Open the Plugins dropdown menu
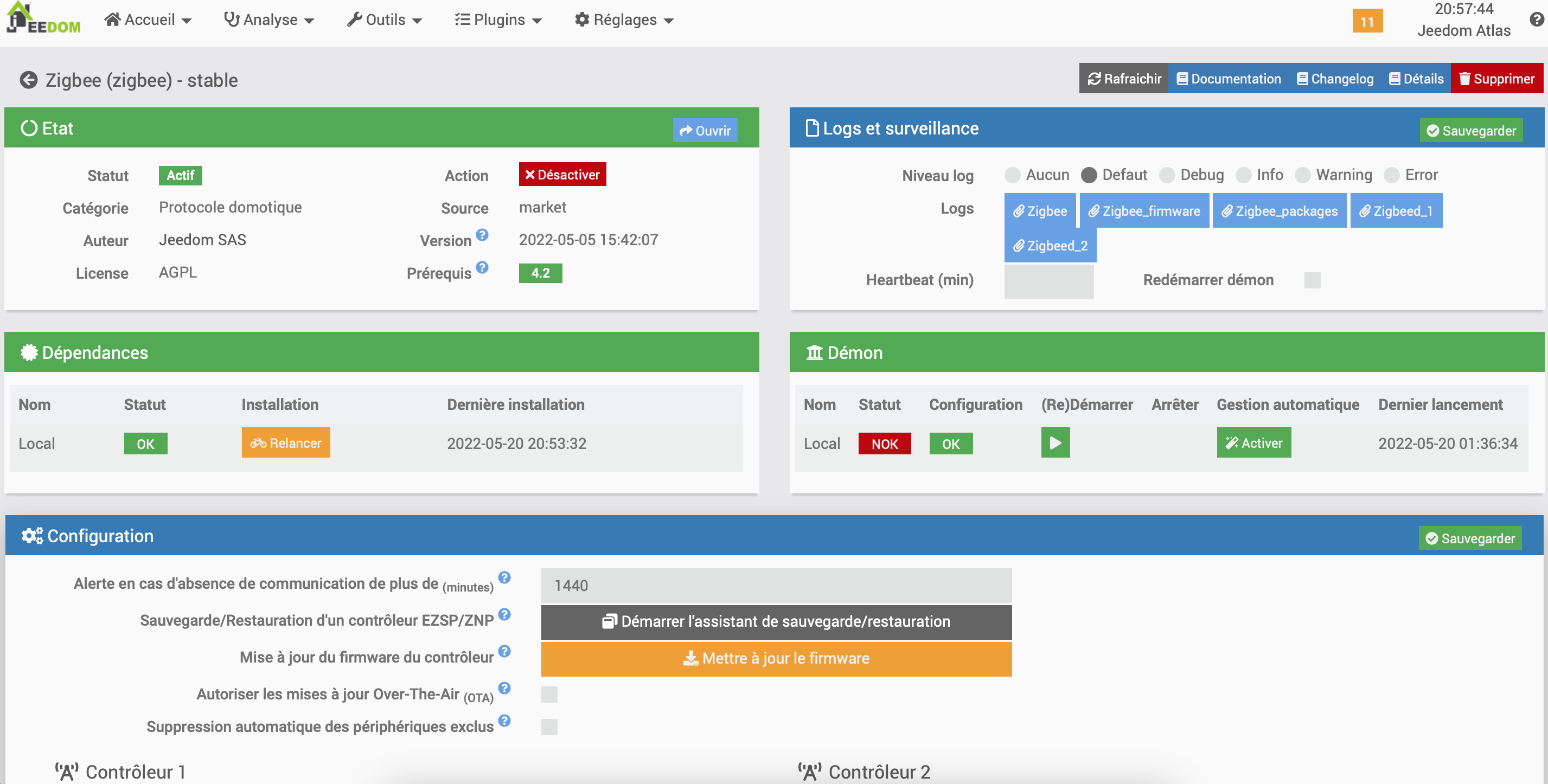This screenshot has width=1548, height=784. pyautogui.click(x=498, y=20)
